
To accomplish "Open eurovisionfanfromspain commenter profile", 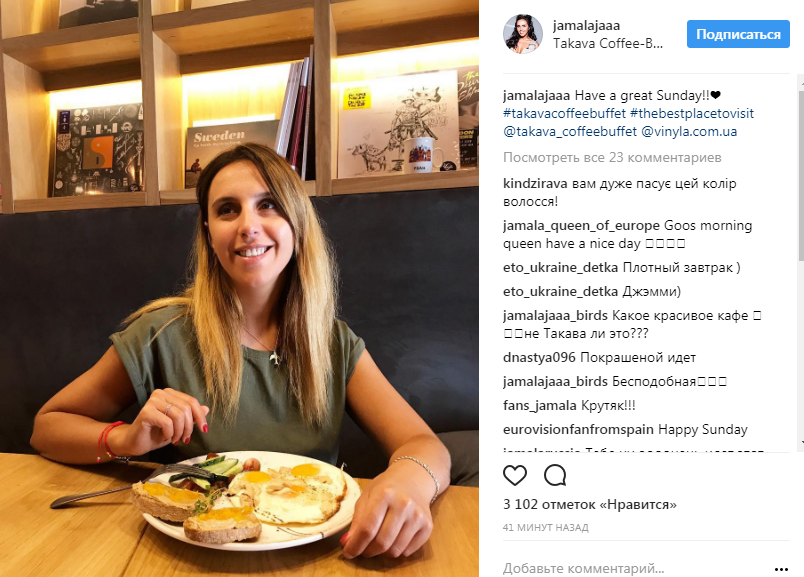I will coord(578,429).
